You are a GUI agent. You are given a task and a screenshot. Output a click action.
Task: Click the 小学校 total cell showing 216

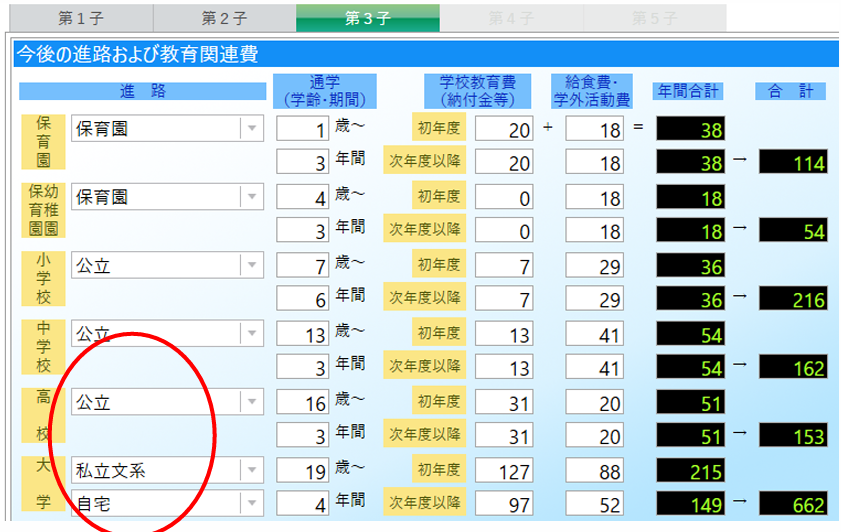(793, 299)
